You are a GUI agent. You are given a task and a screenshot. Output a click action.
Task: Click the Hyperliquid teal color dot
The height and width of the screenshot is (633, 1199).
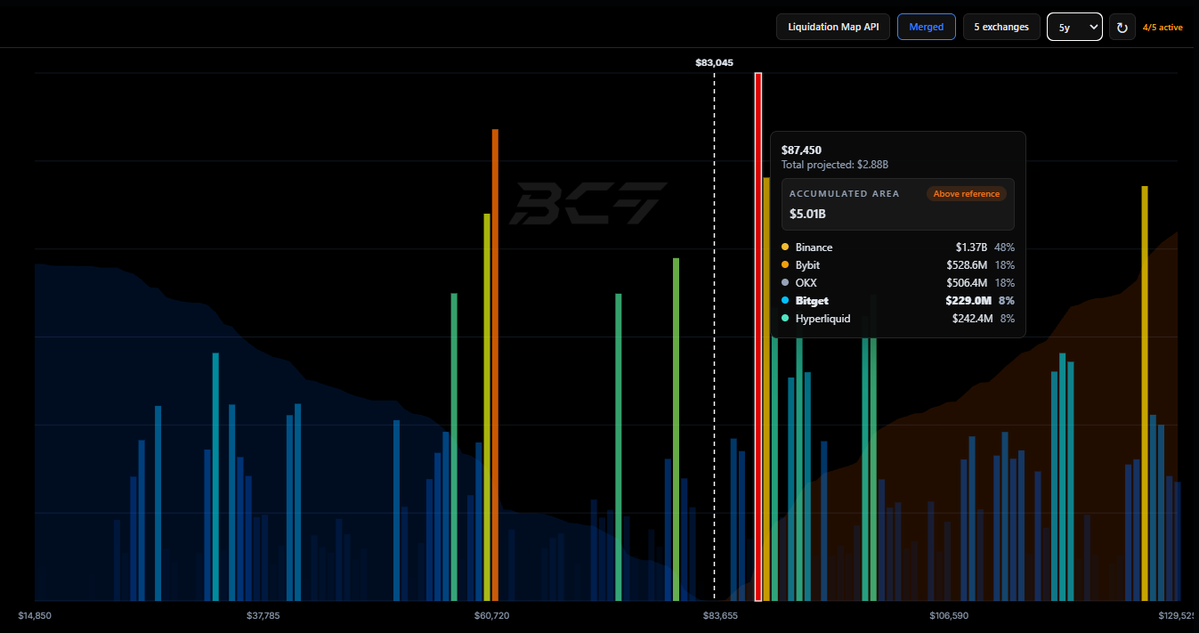pos(785,318)
